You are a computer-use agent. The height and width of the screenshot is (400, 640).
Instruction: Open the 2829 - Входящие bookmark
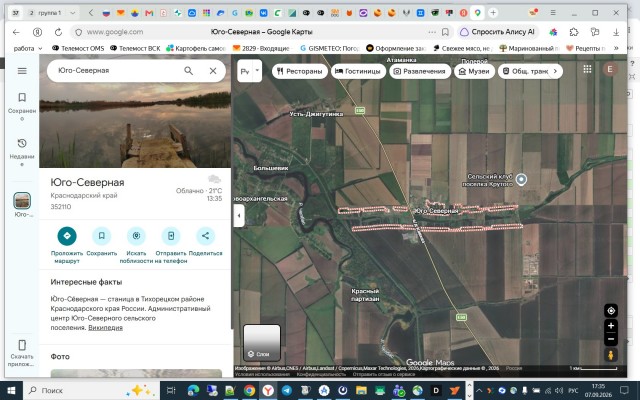[x=261, y=48]
